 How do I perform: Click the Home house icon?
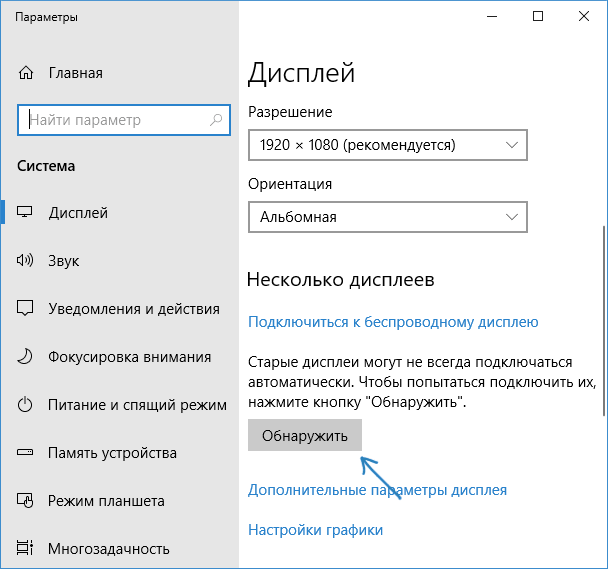(x=26, y=73)
